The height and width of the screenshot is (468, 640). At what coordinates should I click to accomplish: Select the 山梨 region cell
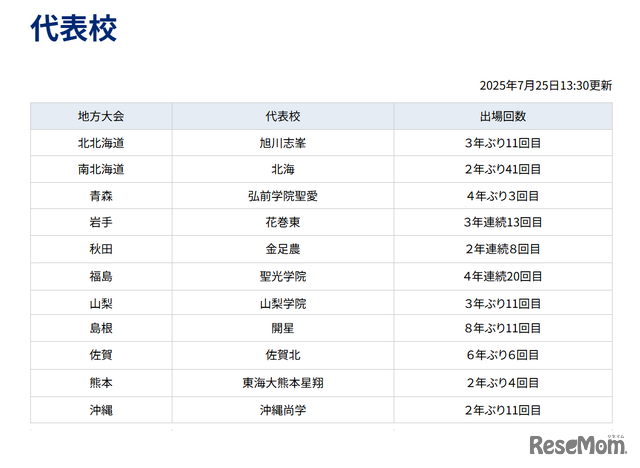101,303
